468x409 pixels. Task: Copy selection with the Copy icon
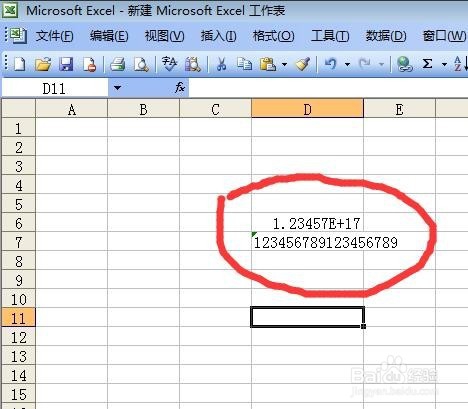tap(244, 64)
